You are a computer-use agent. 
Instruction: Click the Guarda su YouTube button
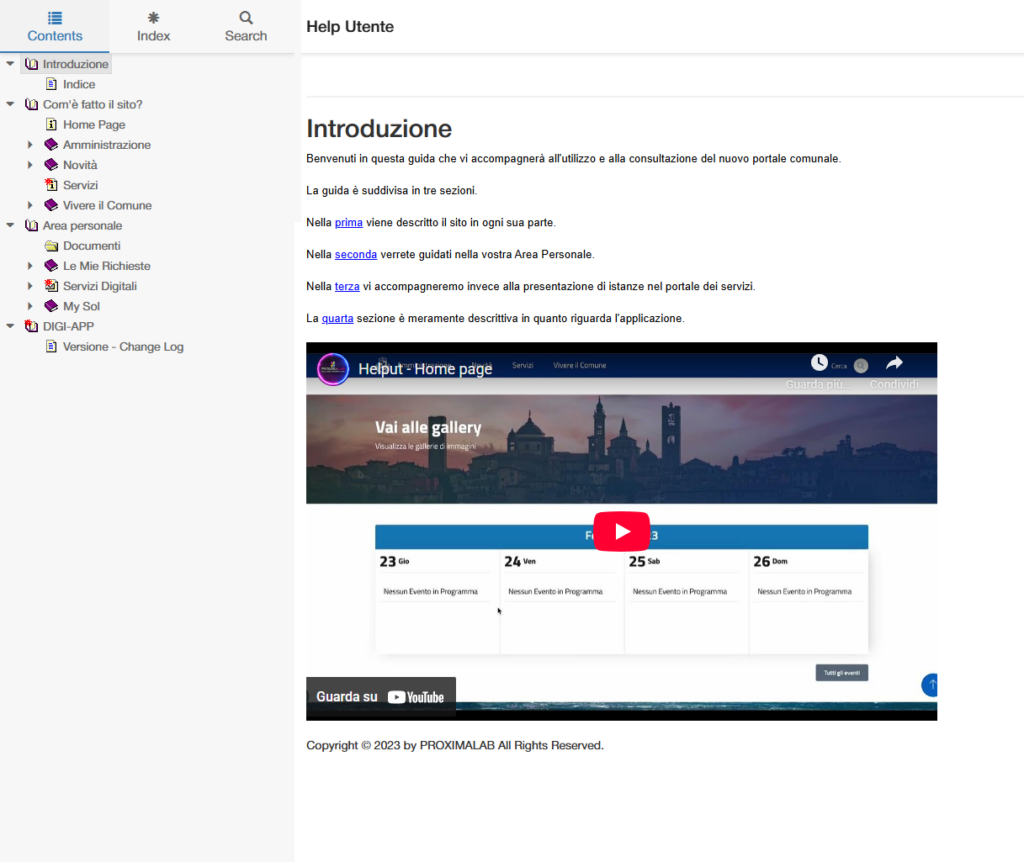tap(381, 697)
